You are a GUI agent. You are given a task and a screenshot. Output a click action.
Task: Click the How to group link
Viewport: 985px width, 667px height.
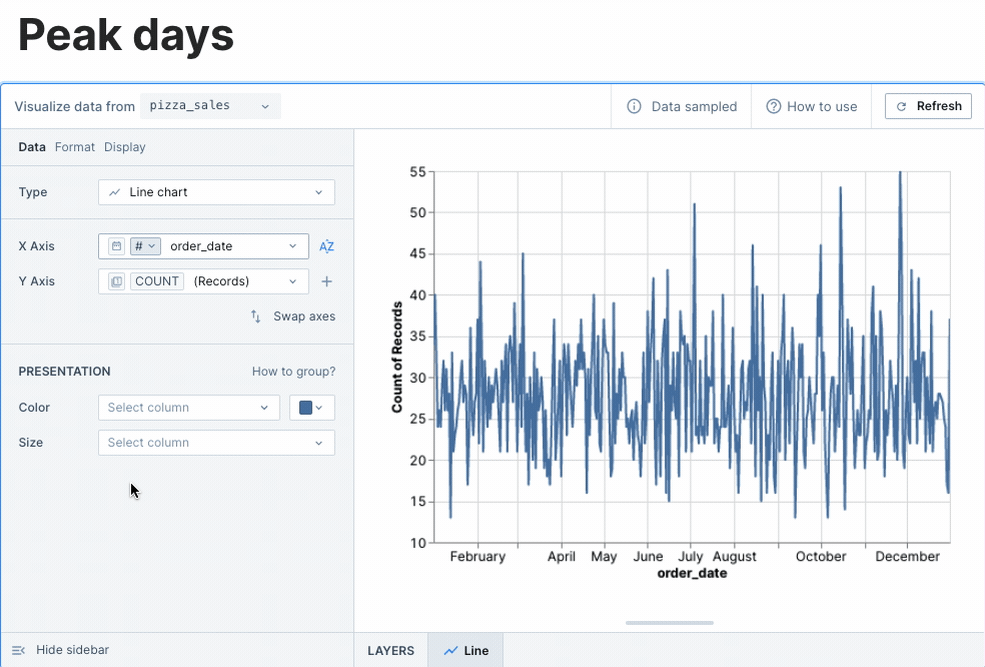(x=293, y=371)
